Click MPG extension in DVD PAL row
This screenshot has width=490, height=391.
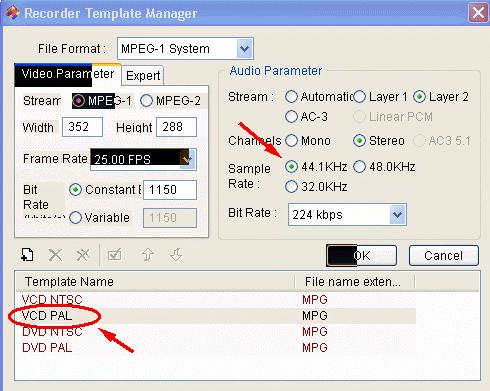click(315, 348)
